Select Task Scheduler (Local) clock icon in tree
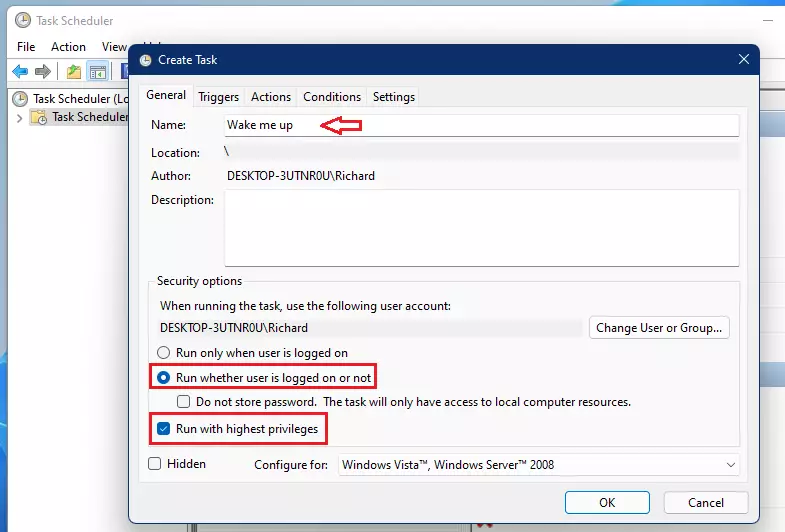The height and width of the screenshot is (532, 785). (x=20, y=99)
